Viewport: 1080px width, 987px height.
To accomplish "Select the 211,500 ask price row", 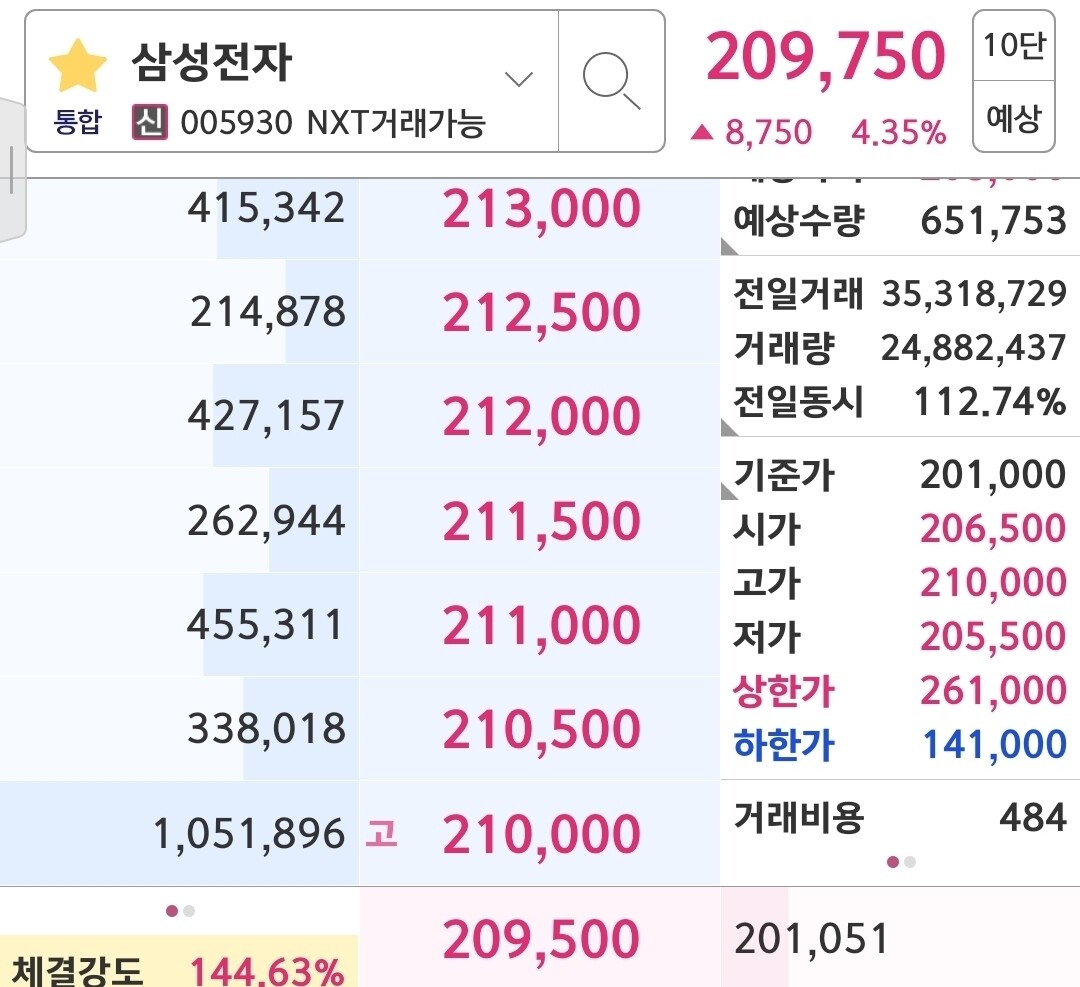I will coord(540,522).
